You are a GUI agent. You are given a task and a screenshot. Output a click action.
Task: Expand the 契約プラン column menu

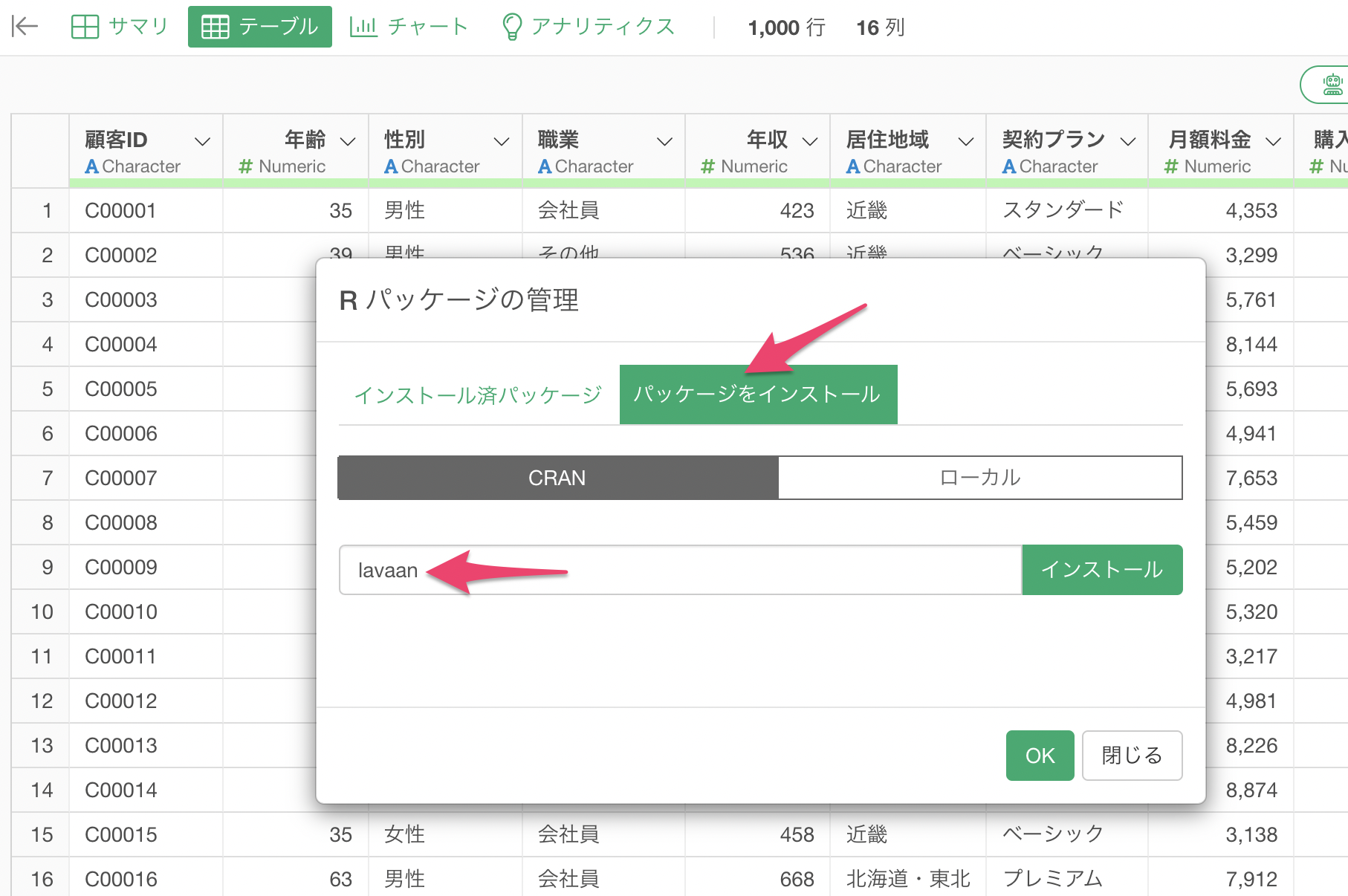[1128, 141]
